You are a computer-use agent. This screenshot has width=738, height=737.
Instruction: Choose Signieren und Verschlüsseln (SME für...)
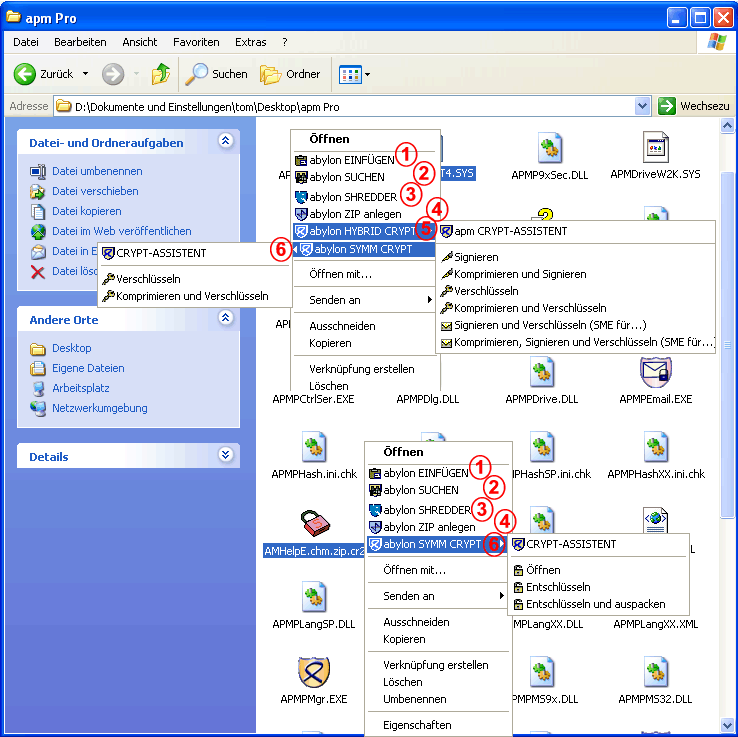point(550,325)
